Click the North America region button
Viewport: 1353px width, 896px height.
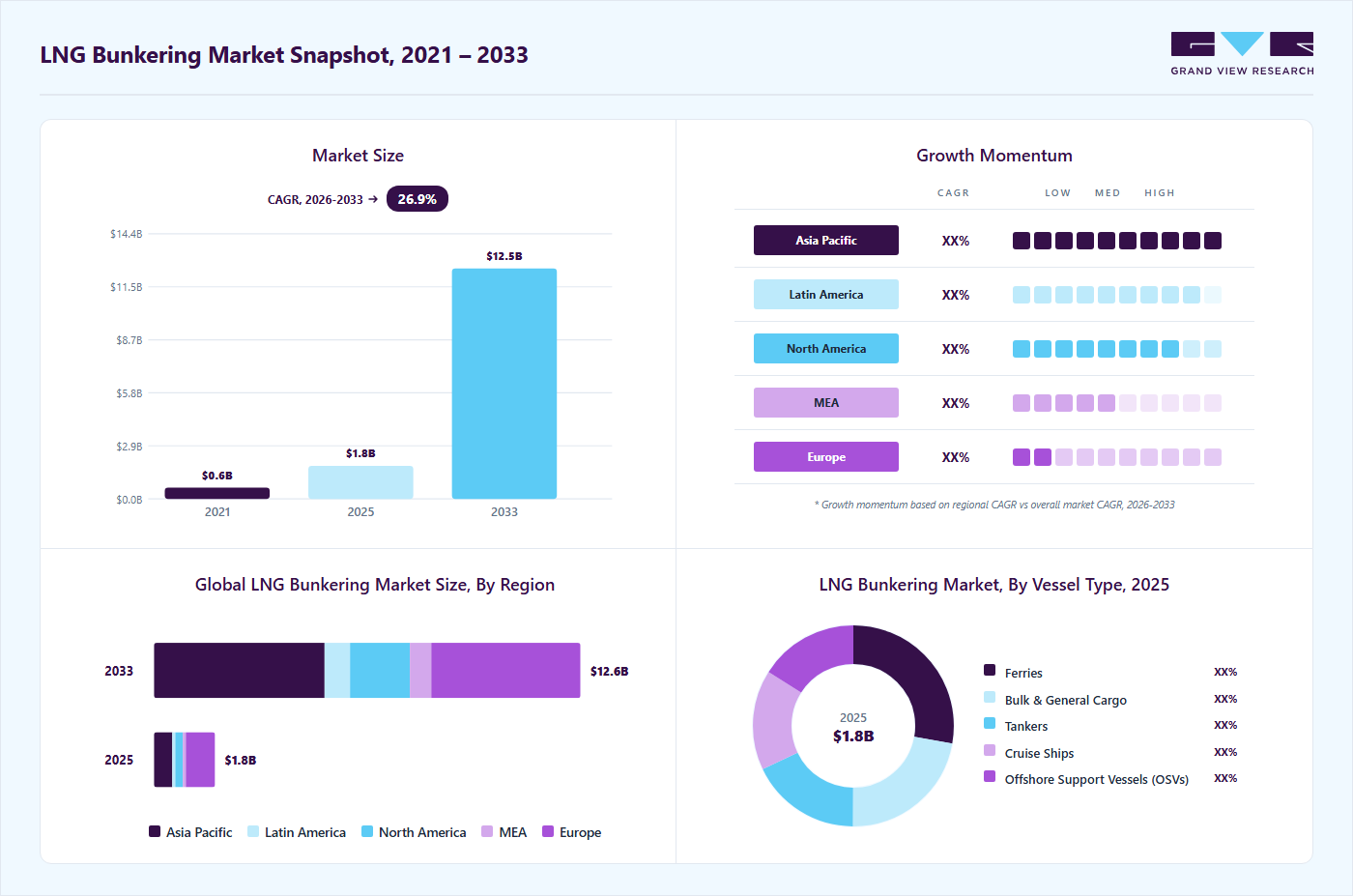click(x=826, y=349)
